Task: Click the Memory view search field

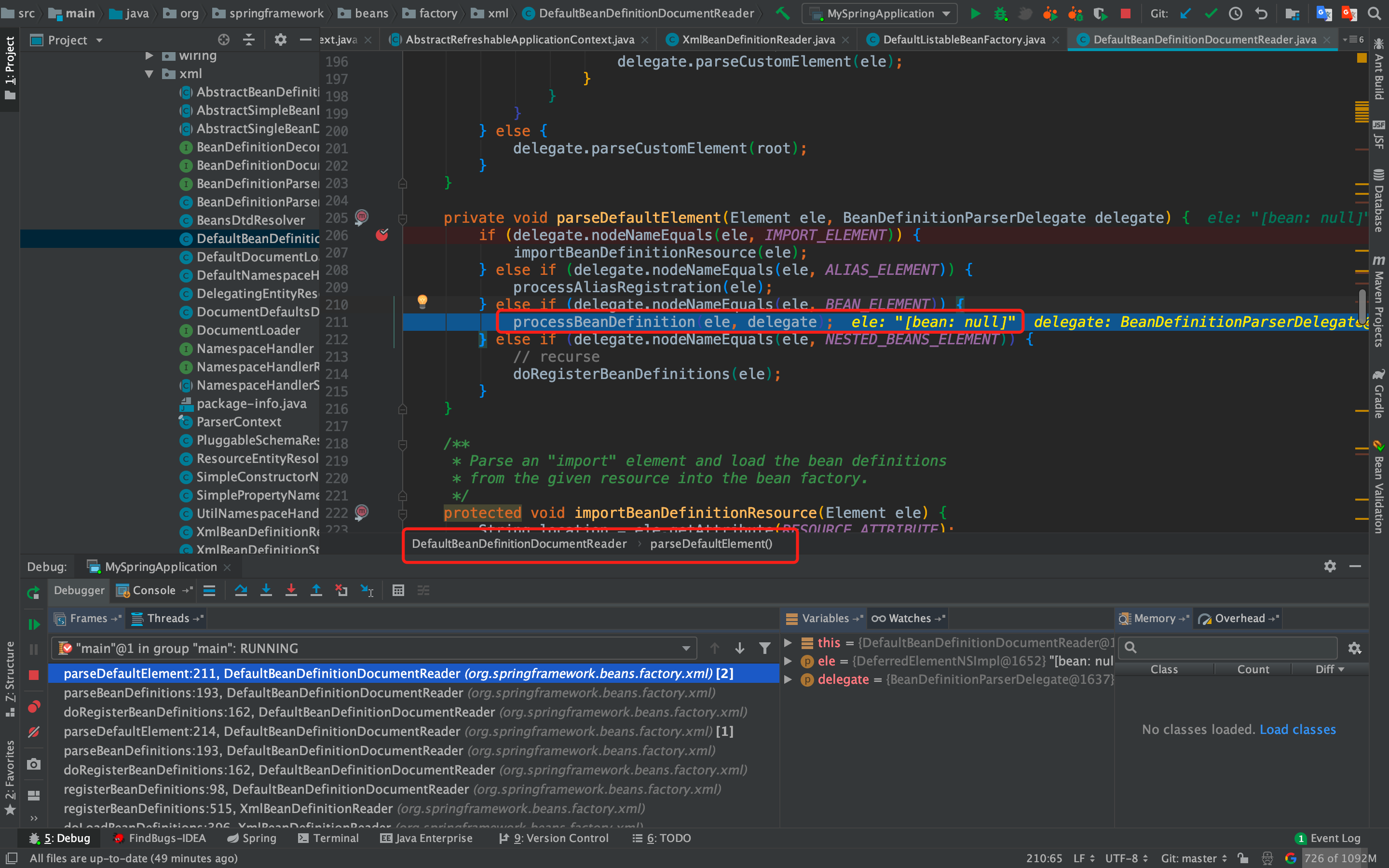Action: coord(1226,648)
